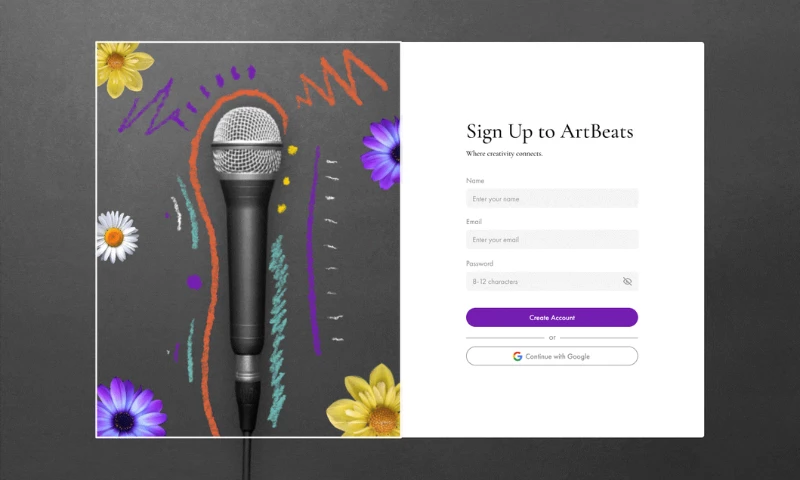Screen dimensions: 800x480
Task: Click the Email field label
Action: [473, 221]
